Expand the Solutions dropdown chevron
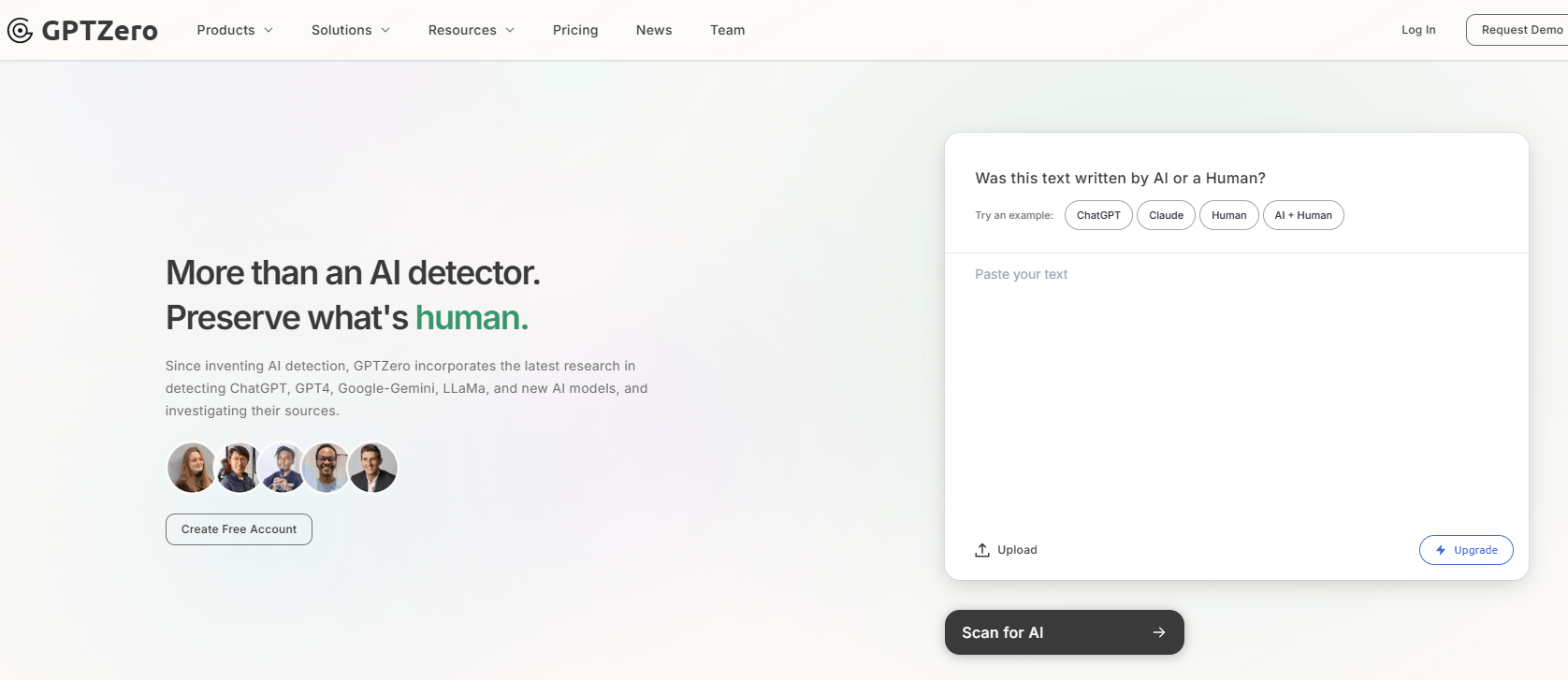The height and width of the screenshot is (680, 1568). [385, 30]
